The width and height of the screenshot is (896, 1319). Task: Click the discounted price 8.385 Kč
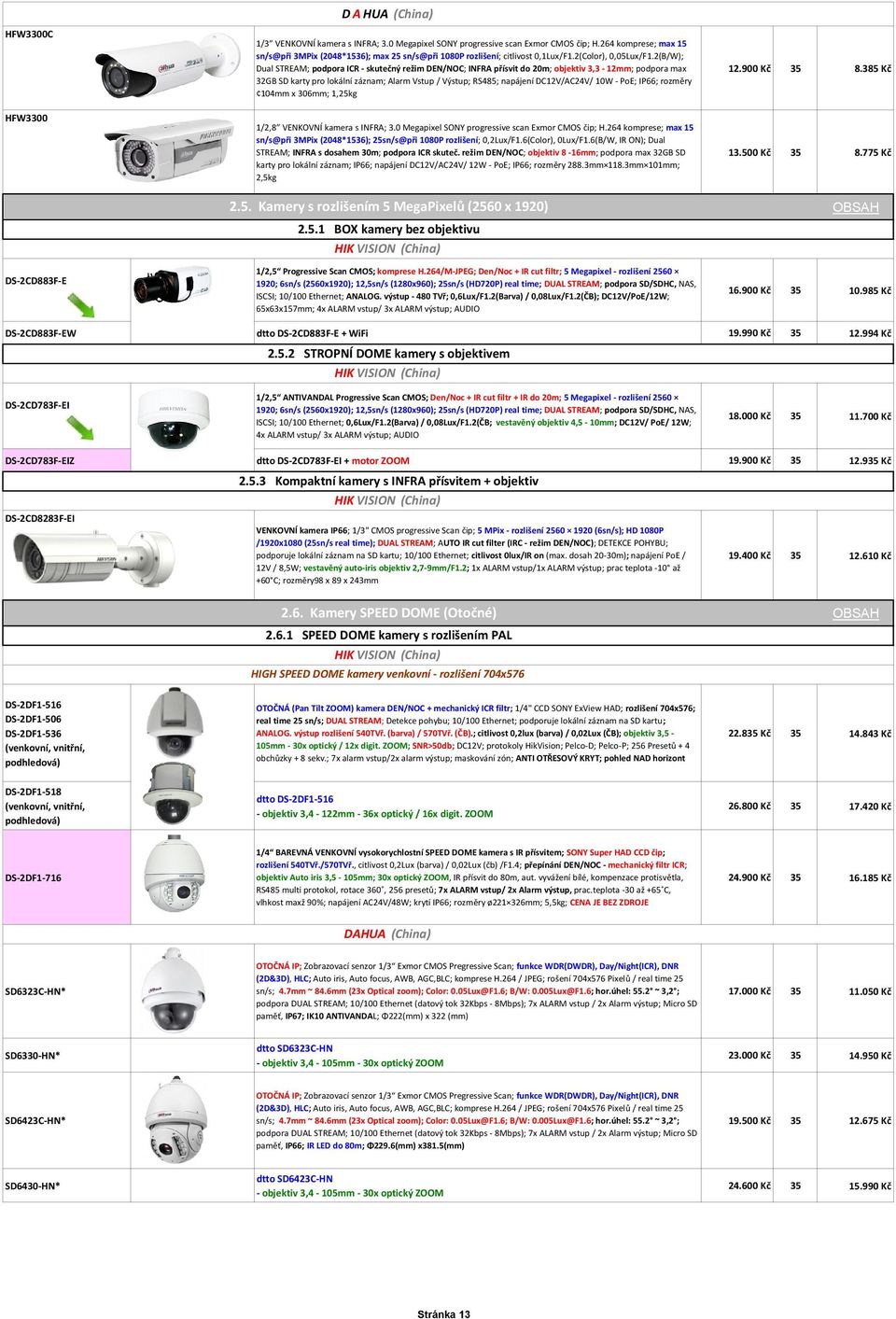click(x=873, y=69)
